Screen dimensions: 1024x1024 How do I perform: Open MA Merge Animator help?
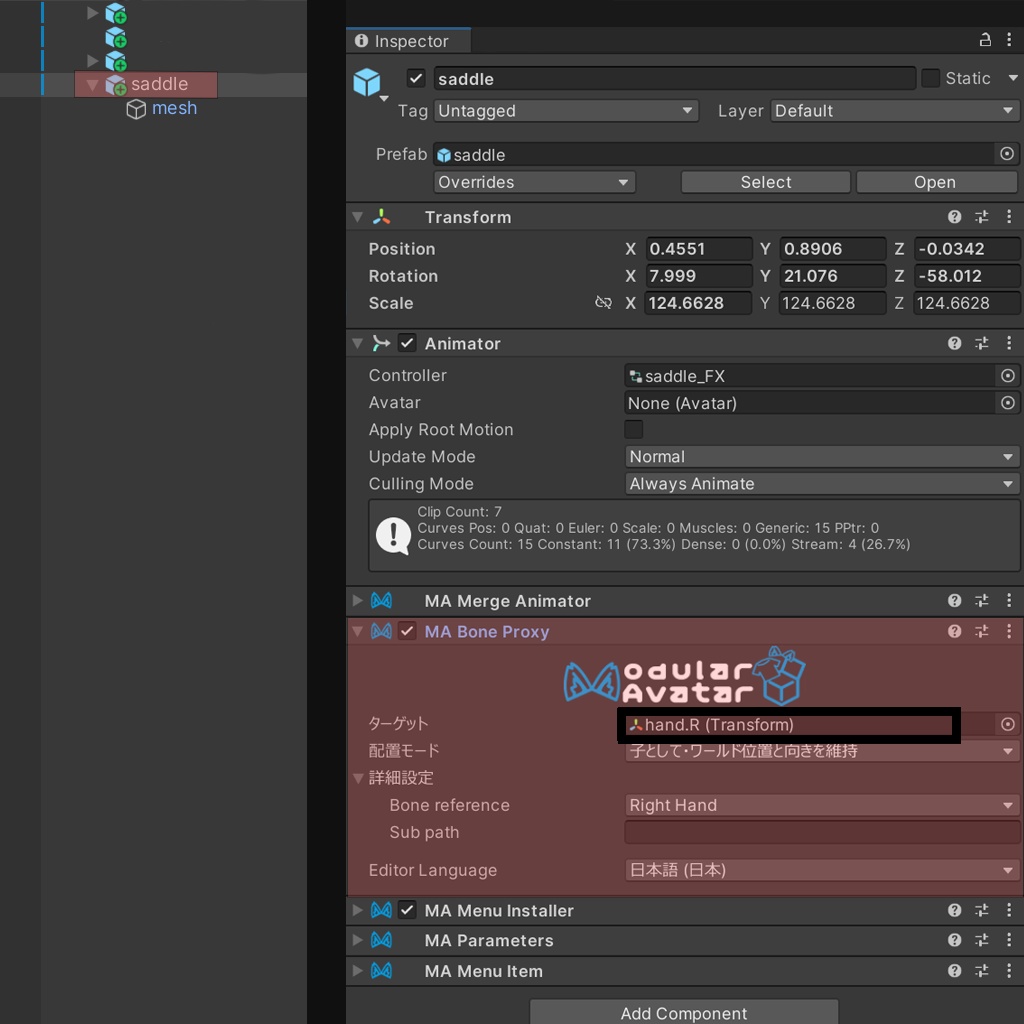[954, 600]
